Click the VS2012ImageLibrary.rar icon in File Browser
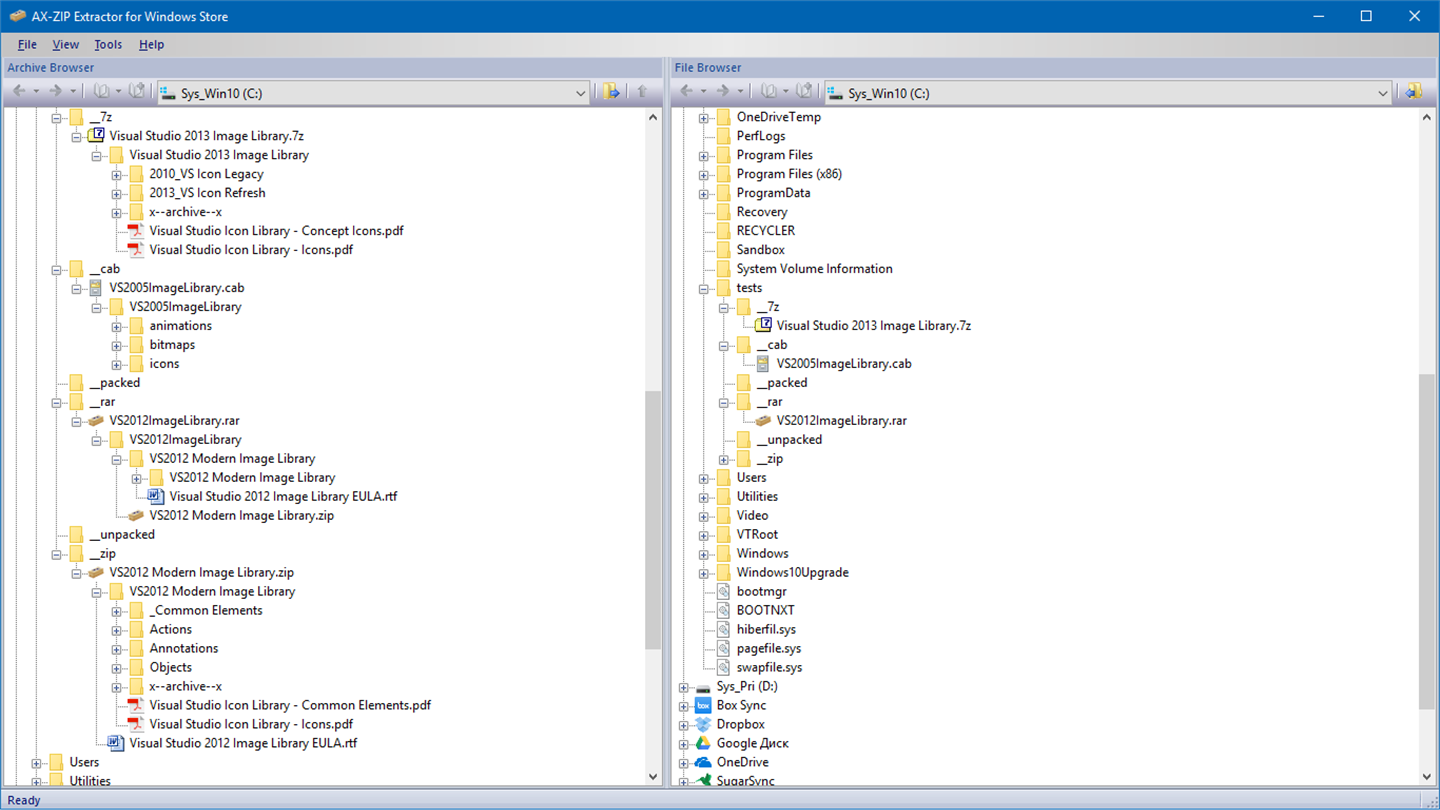Viewport: 1440px width, 810px height. point(763,421)
